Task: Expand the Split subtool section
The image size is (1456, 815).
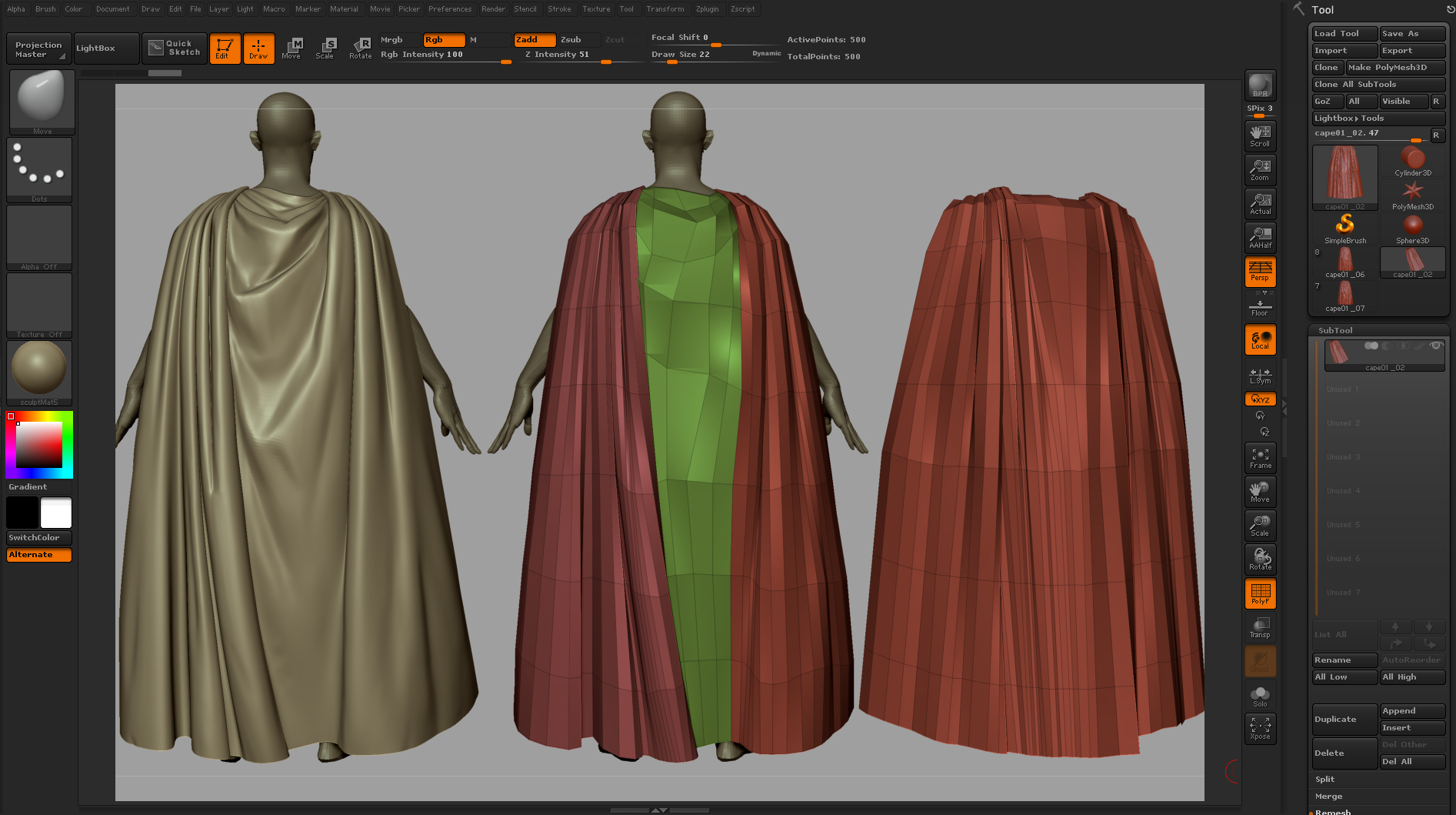Action: (1324, 780)
